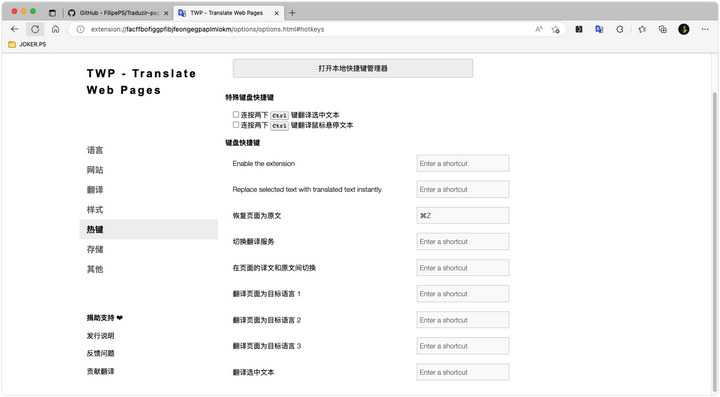Click the ⌘Z shortcut field for 恢复页面为原文
Image resolution: width=720 pixels, height=397 pixels.
463,215
